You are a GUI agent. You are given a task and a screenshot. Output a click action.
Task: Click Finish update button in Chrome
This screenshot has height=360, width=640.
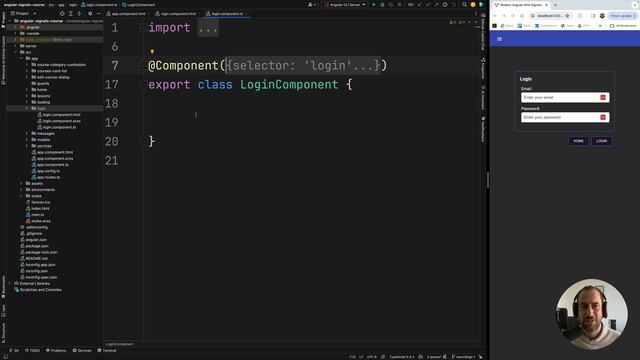click(622, 16)
